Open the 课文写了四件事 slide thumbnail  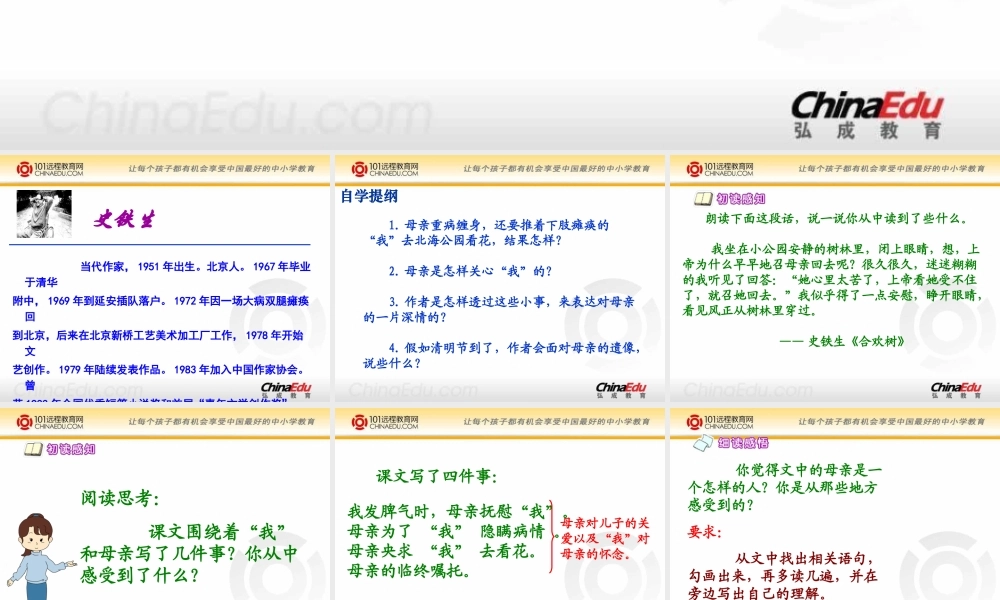tap(499, 504)
